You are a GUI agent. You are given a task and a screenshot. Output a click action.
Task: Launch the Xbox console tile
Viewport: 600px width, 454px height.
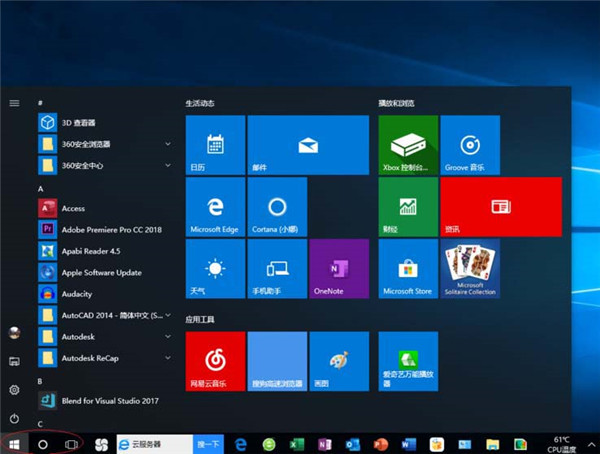[x=407, y=145]
